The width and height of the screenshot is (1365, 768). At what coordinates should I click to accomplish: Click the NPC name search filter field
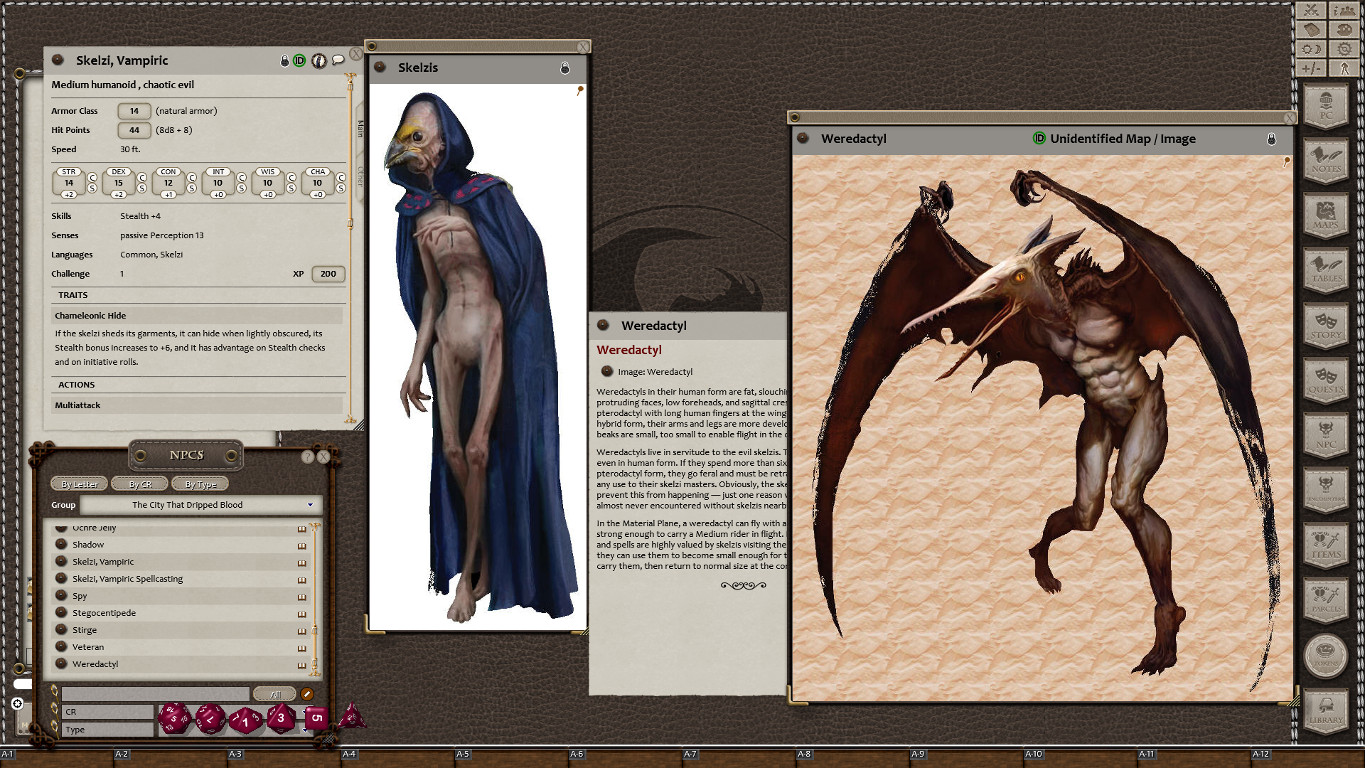(x=155, y=693)
